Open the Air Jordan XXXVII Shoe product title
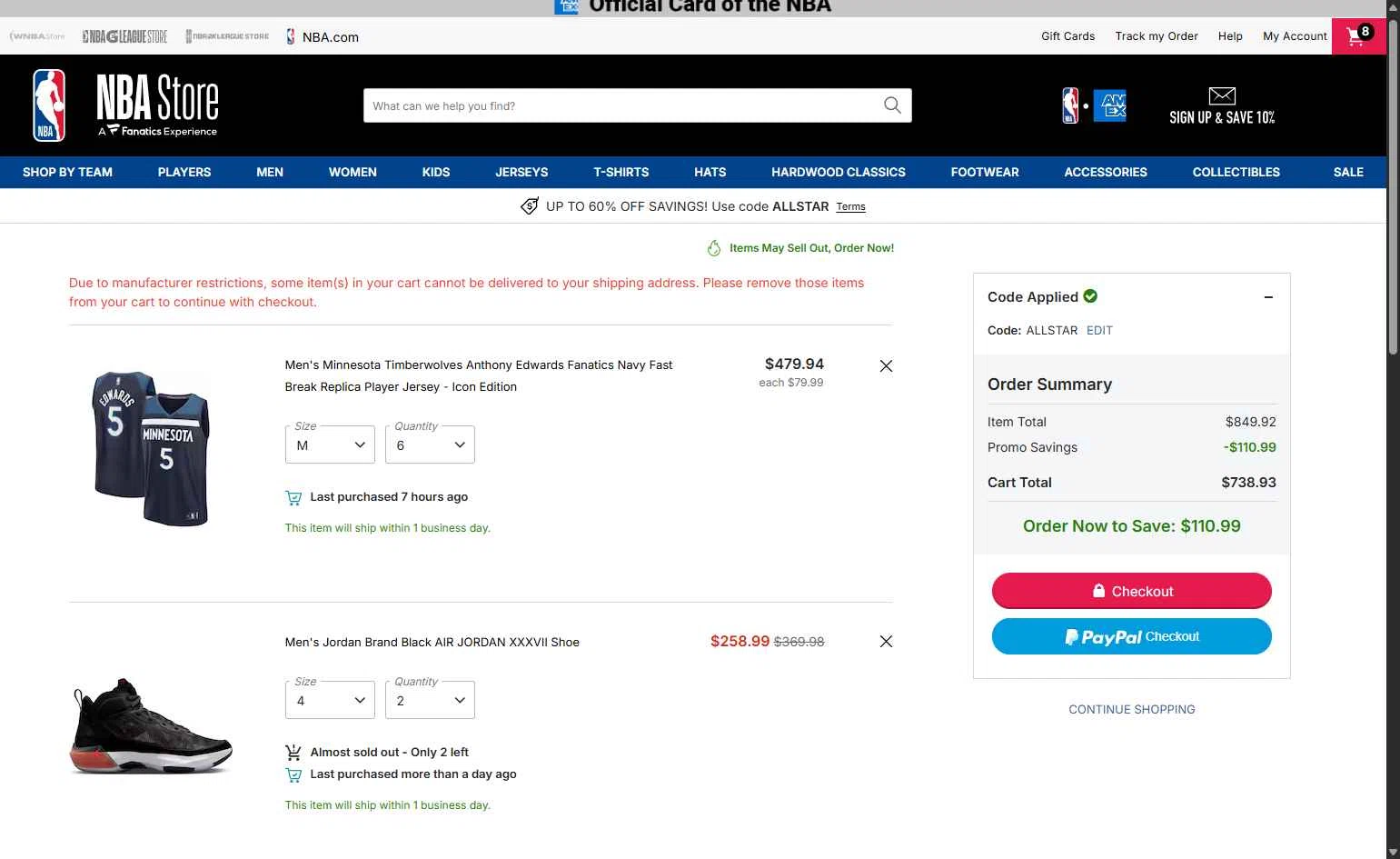Viewport: 1400px width, 859px height. click(432, 642)
